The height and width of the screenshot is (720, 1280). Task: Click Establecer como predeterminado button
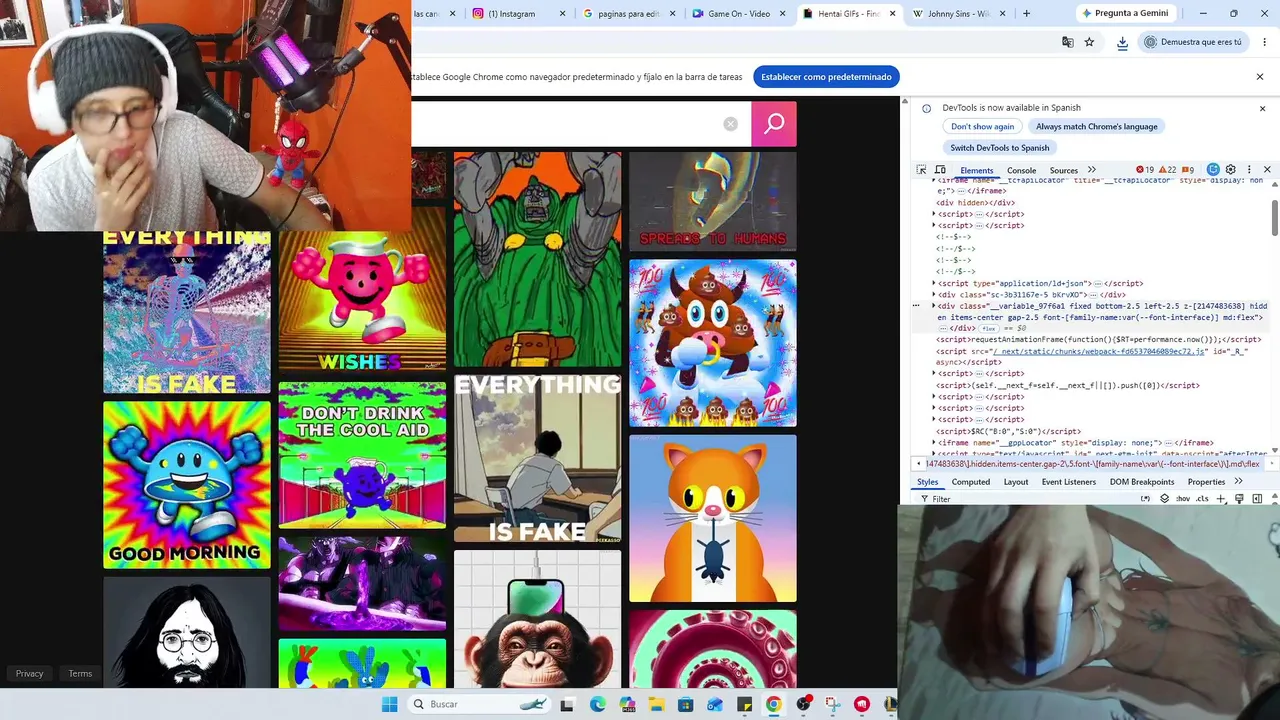tap(826, 77)
